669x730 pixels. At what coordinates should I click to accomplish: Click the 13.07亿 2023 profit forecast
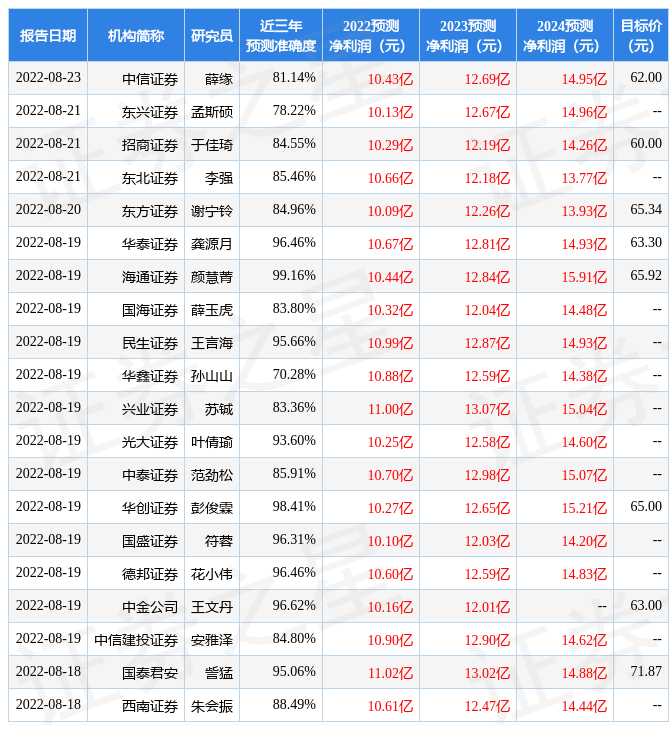(487, 410)
